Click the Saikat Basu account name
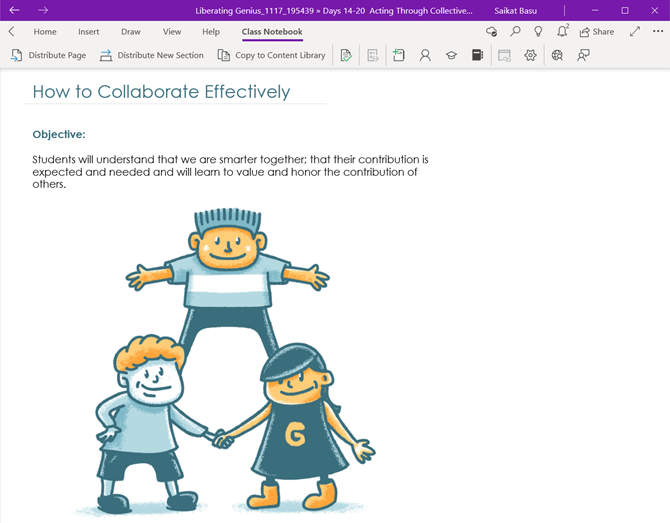The image size is (670, 523). [x=515, y=11]
